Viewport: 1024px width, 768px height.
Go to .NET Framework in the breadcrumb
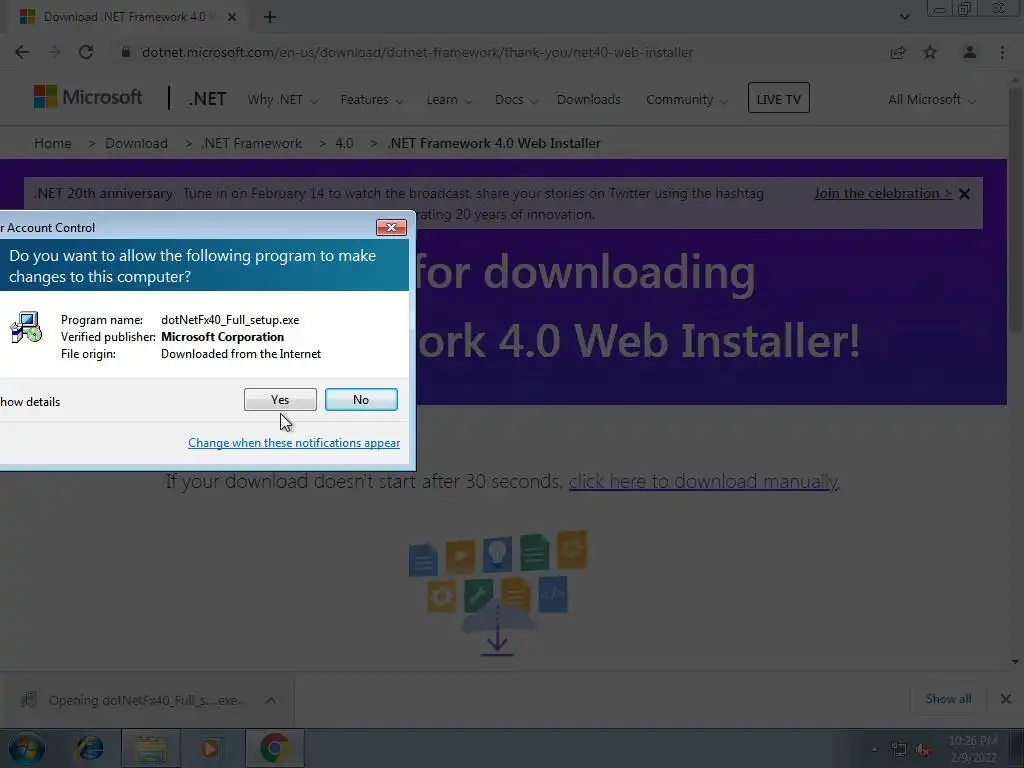coord(251,143)
